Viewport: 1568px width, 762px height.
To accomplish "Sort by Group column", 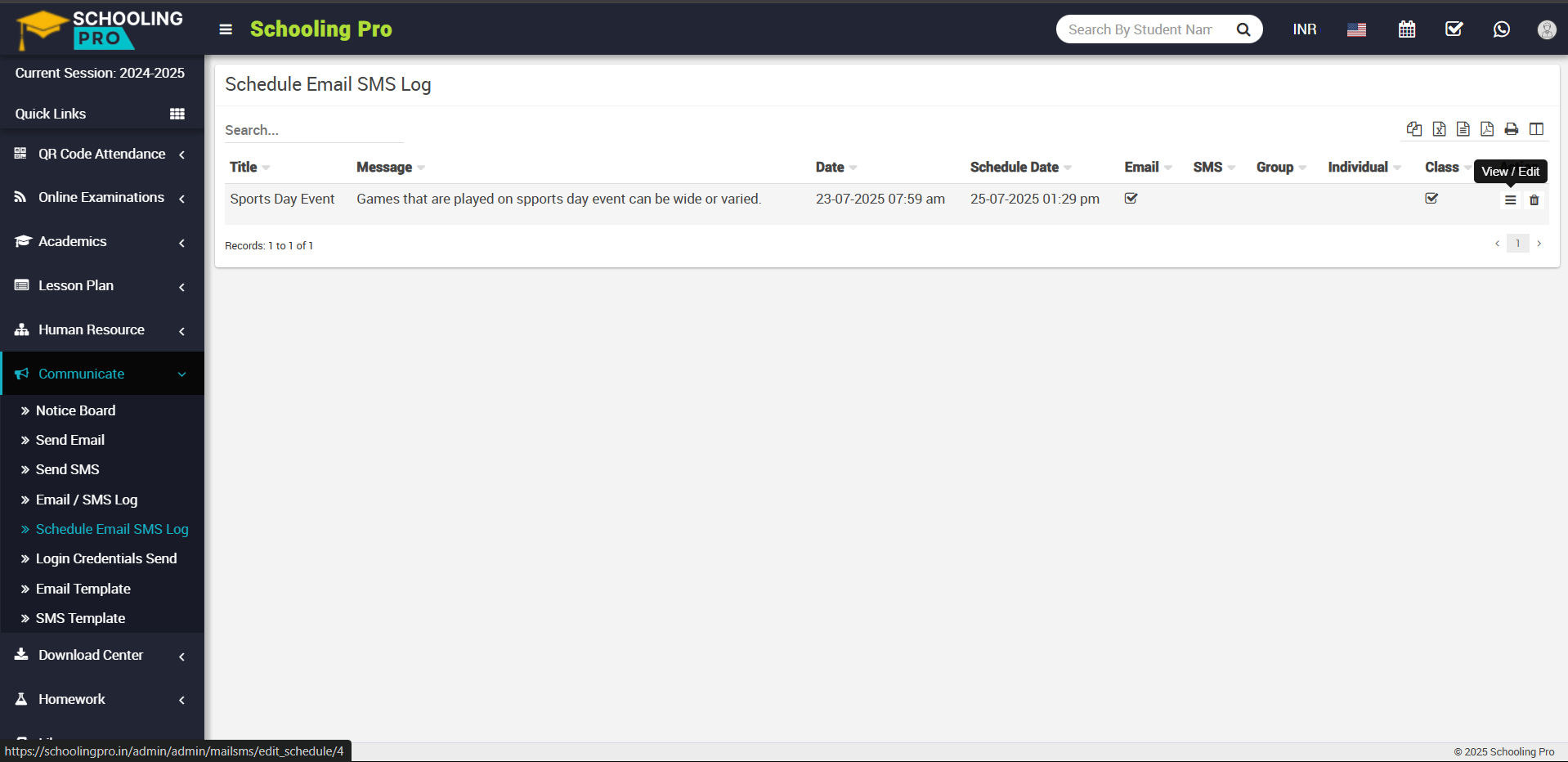I will tap(1281, 167).
